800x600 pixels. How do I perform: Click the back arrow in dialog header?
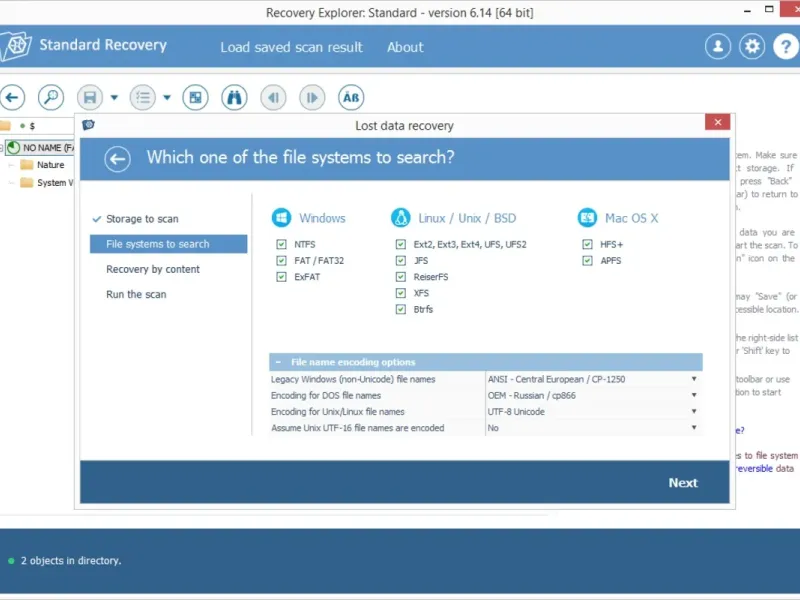pos(118,158)
